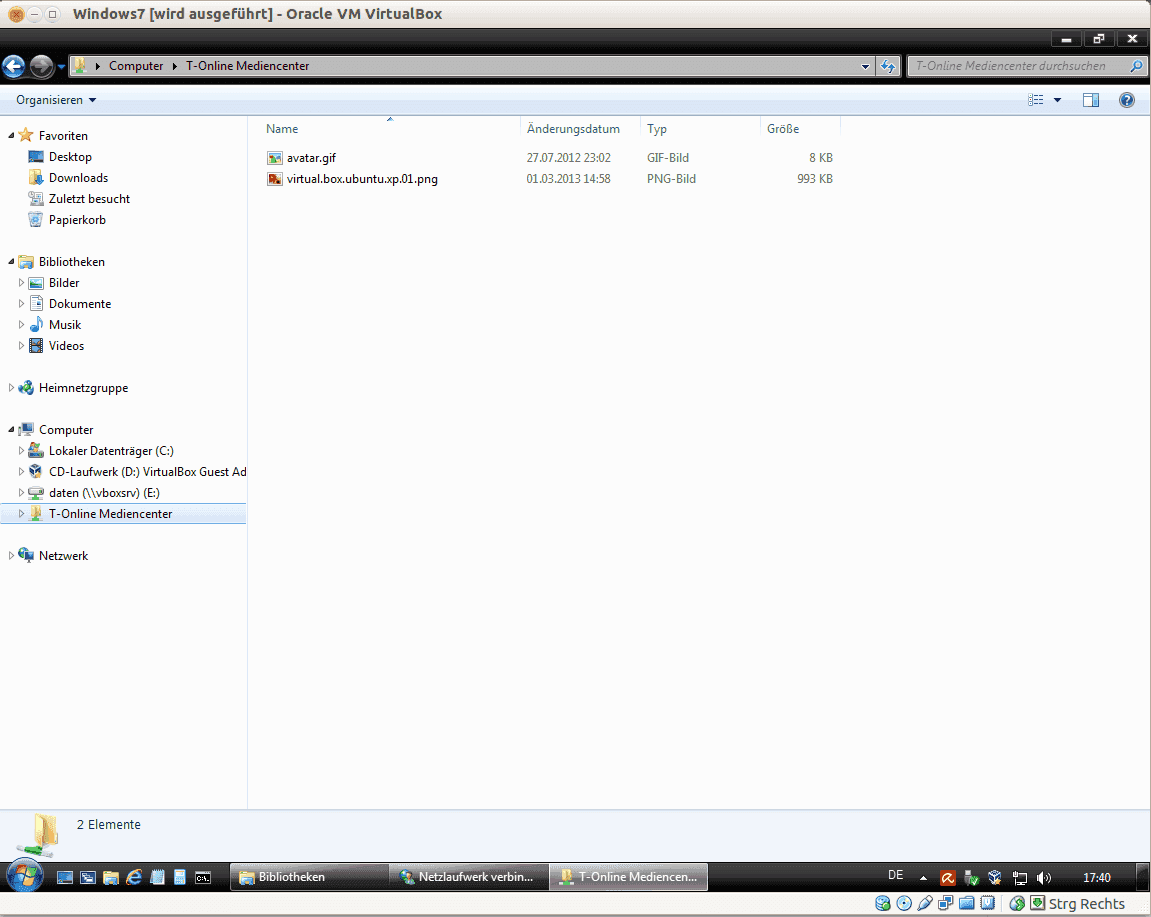
Task: Collapse the Favoriten section
Action: coord(11,136)
